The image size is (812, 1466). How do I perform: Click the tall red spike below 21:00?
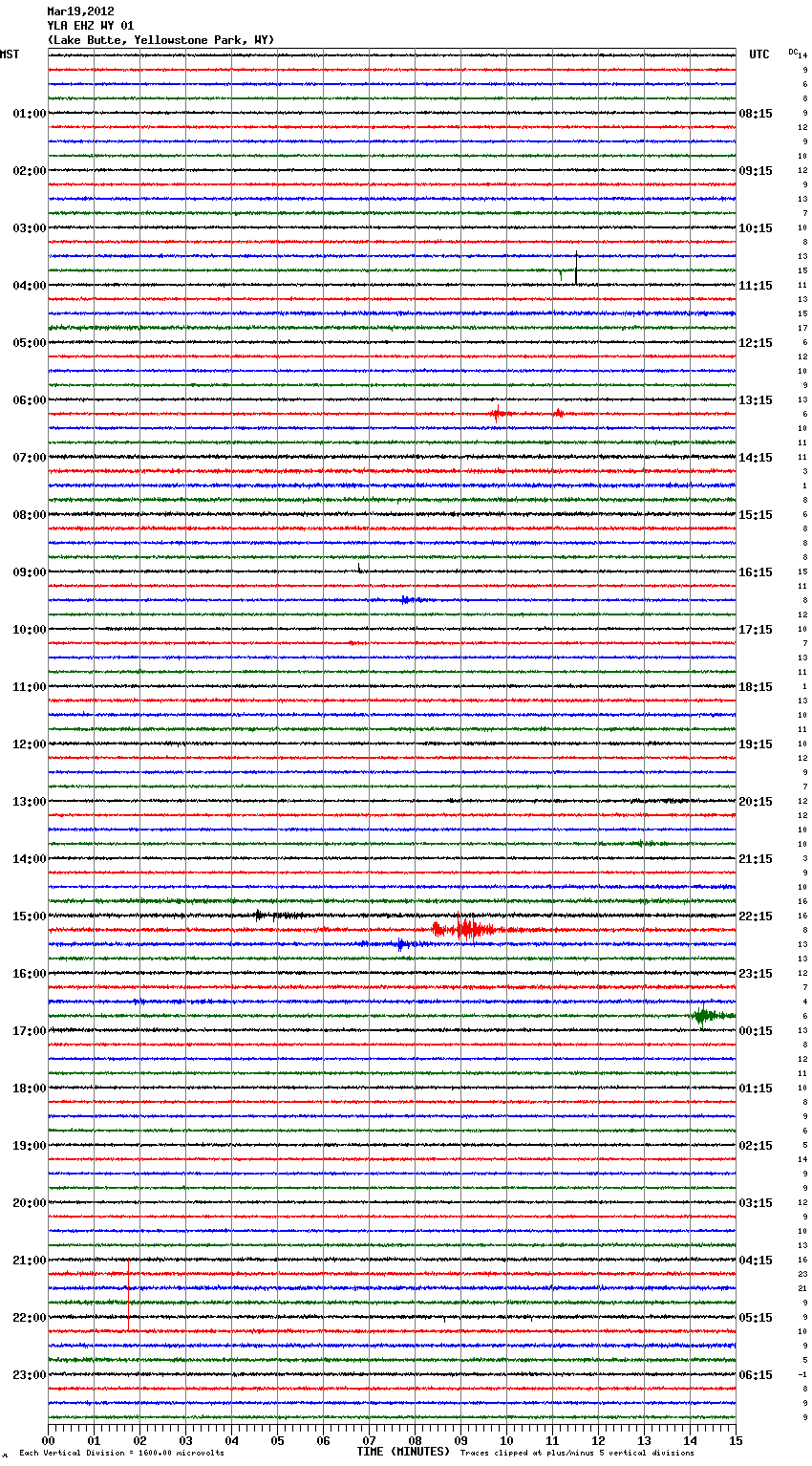tap(128, 1294)
